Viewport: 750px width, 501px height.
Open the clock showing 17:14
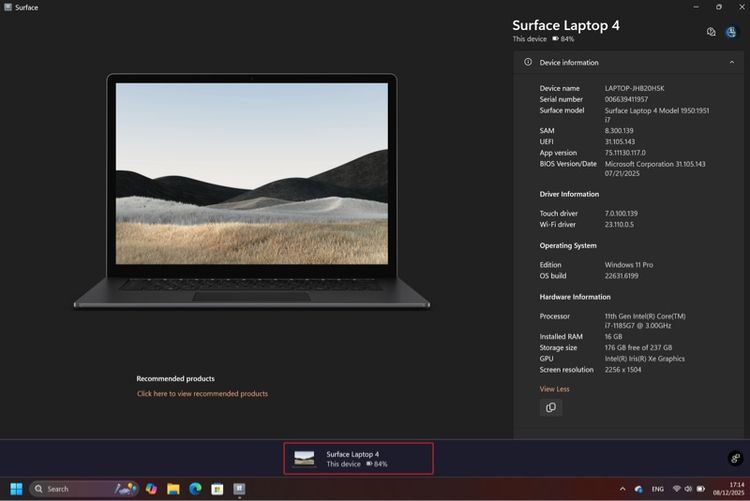(728, 489)
